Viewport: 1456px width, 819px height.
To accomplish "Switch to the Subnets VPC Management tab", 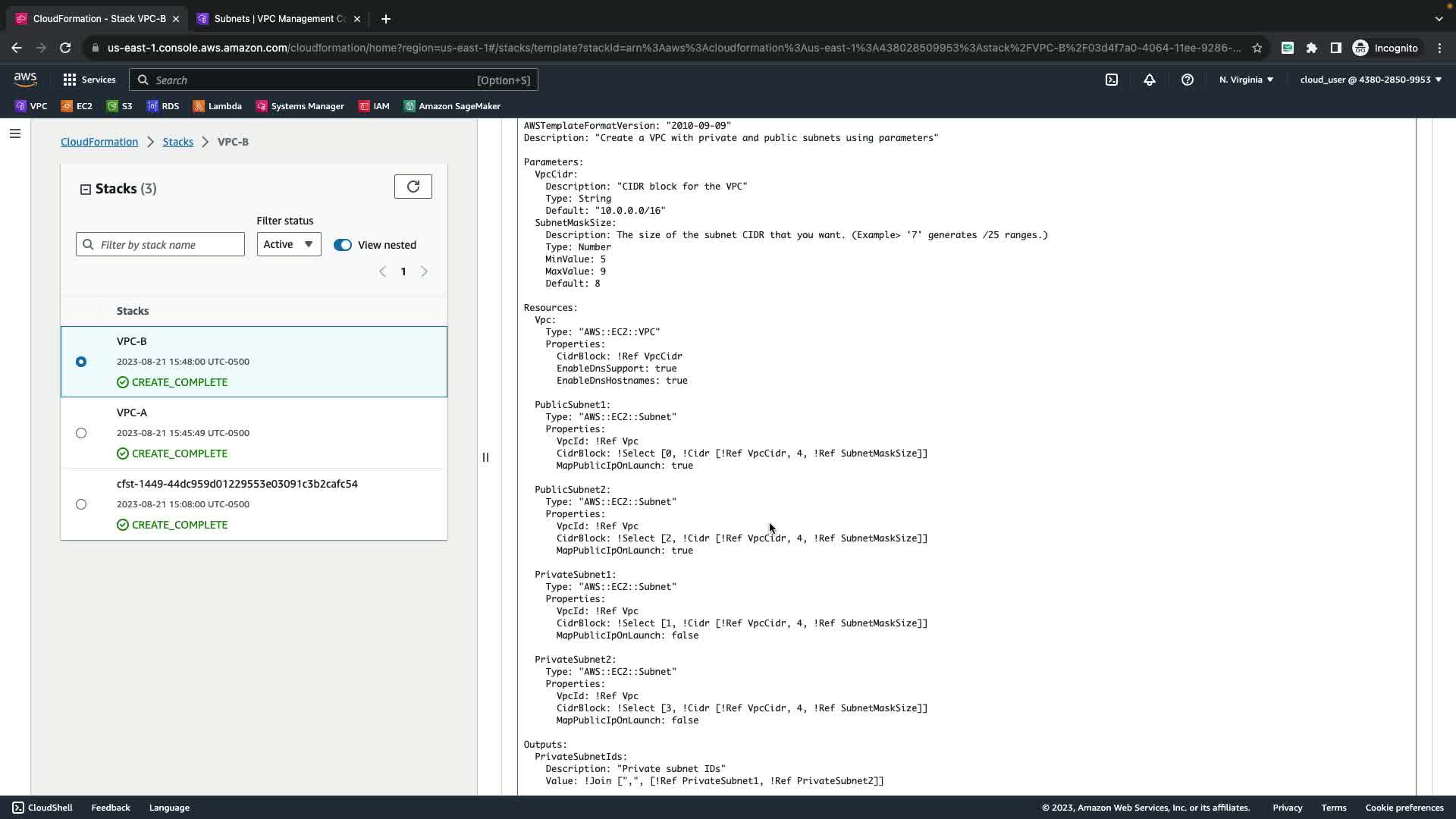I will (278, 19).
